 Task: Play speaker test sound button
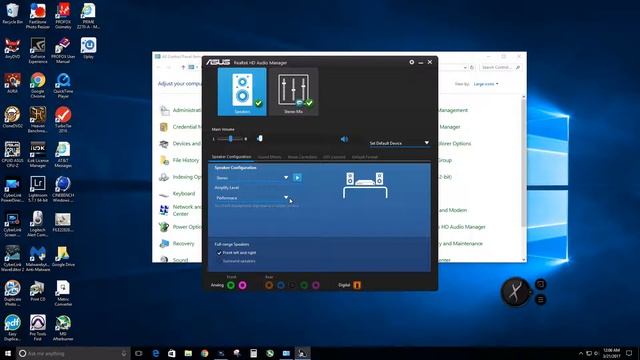click(298, 178)
